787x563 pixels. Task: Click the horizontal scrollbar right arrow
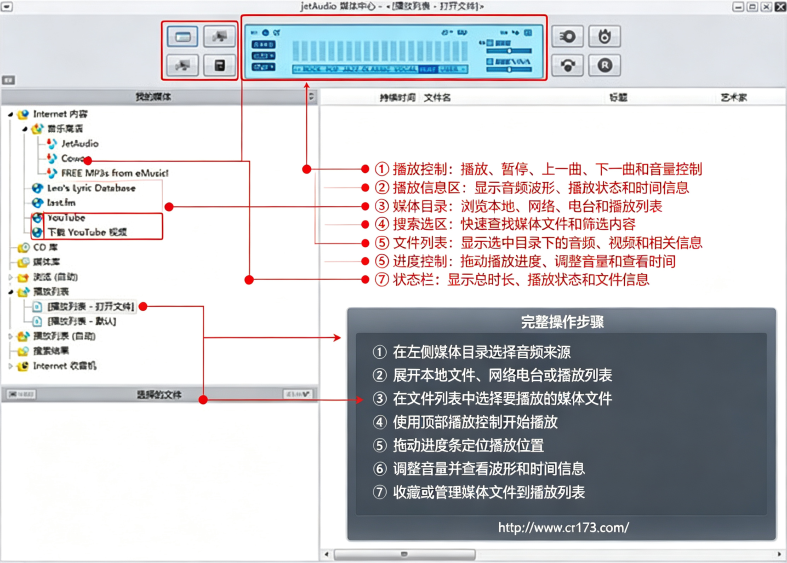tap(779, 554)
